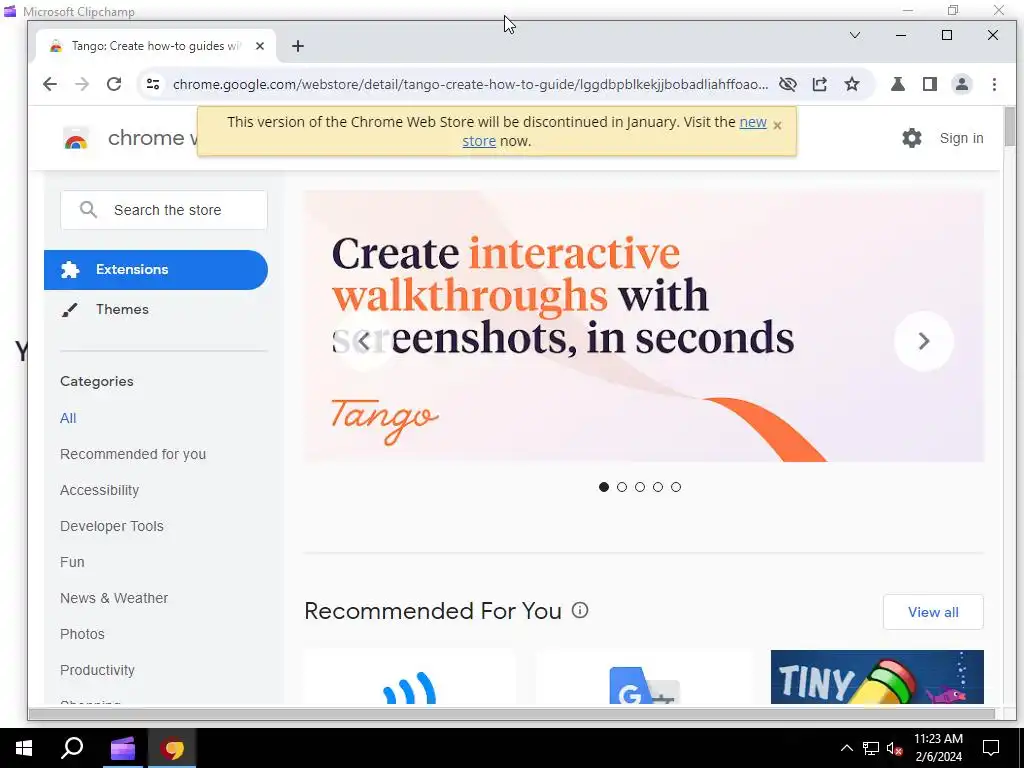The image size is (1024, 768).
Task: Show hidden system tray icons
Action: coord(846,748)
